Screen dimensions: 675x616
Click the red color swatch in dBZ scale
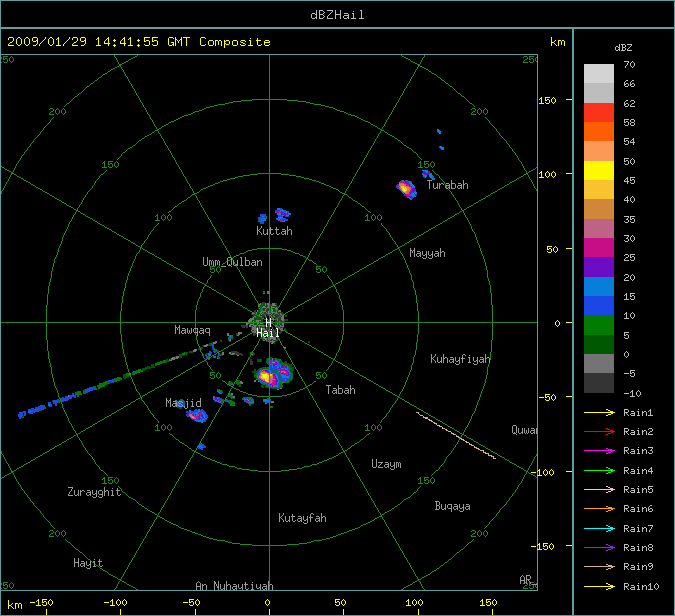click(x=599, y=112)
